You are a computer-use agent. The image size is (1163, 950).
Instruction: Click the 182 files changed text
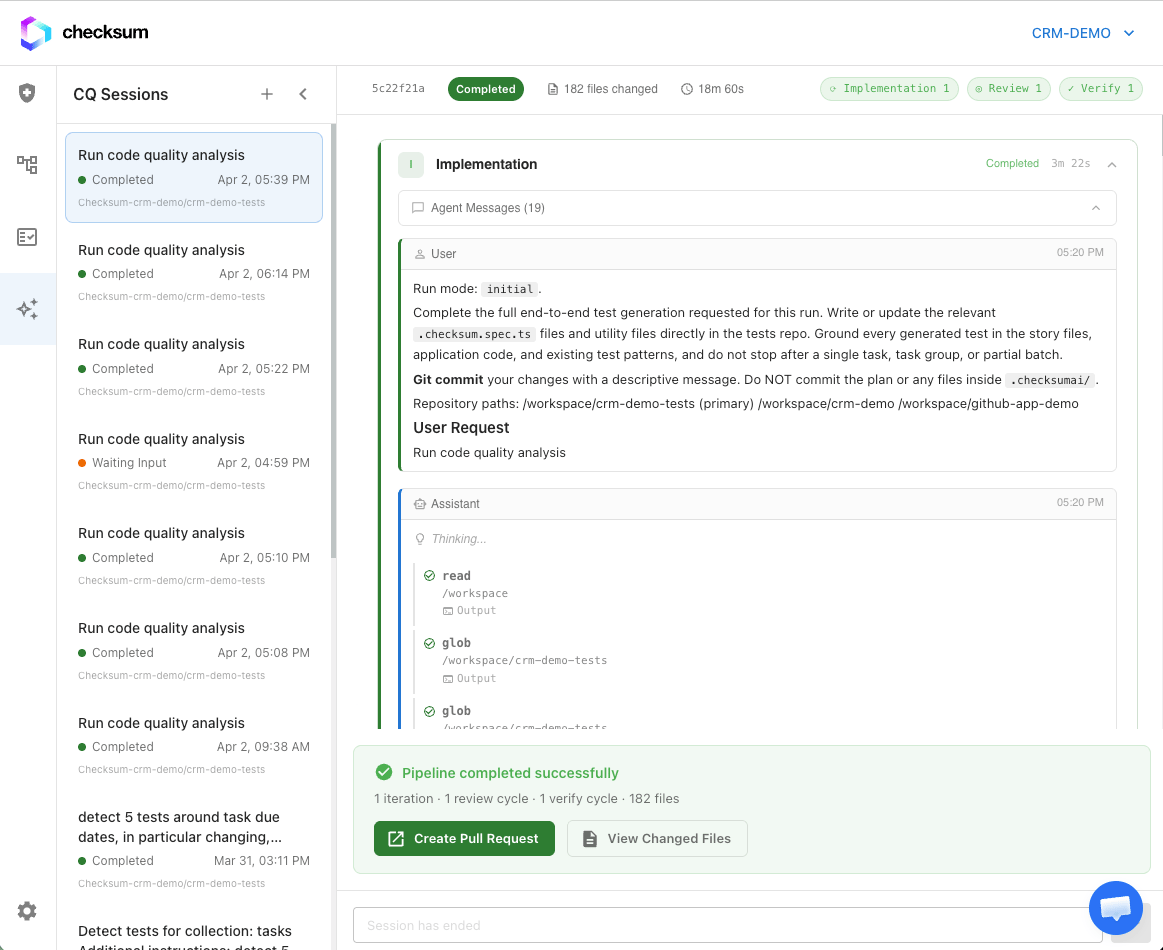pos(610,89)
